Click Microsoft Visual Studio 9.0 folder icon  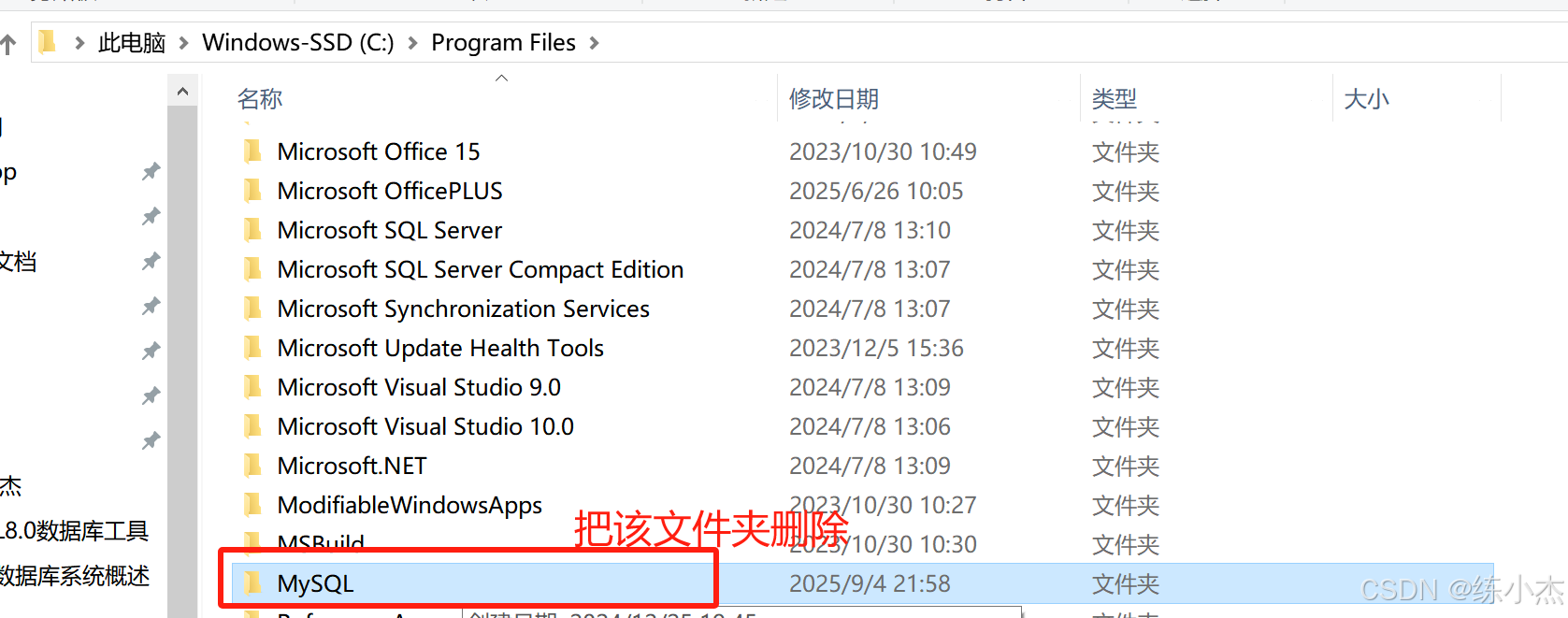pyautogui.click(x=252, y=387)
